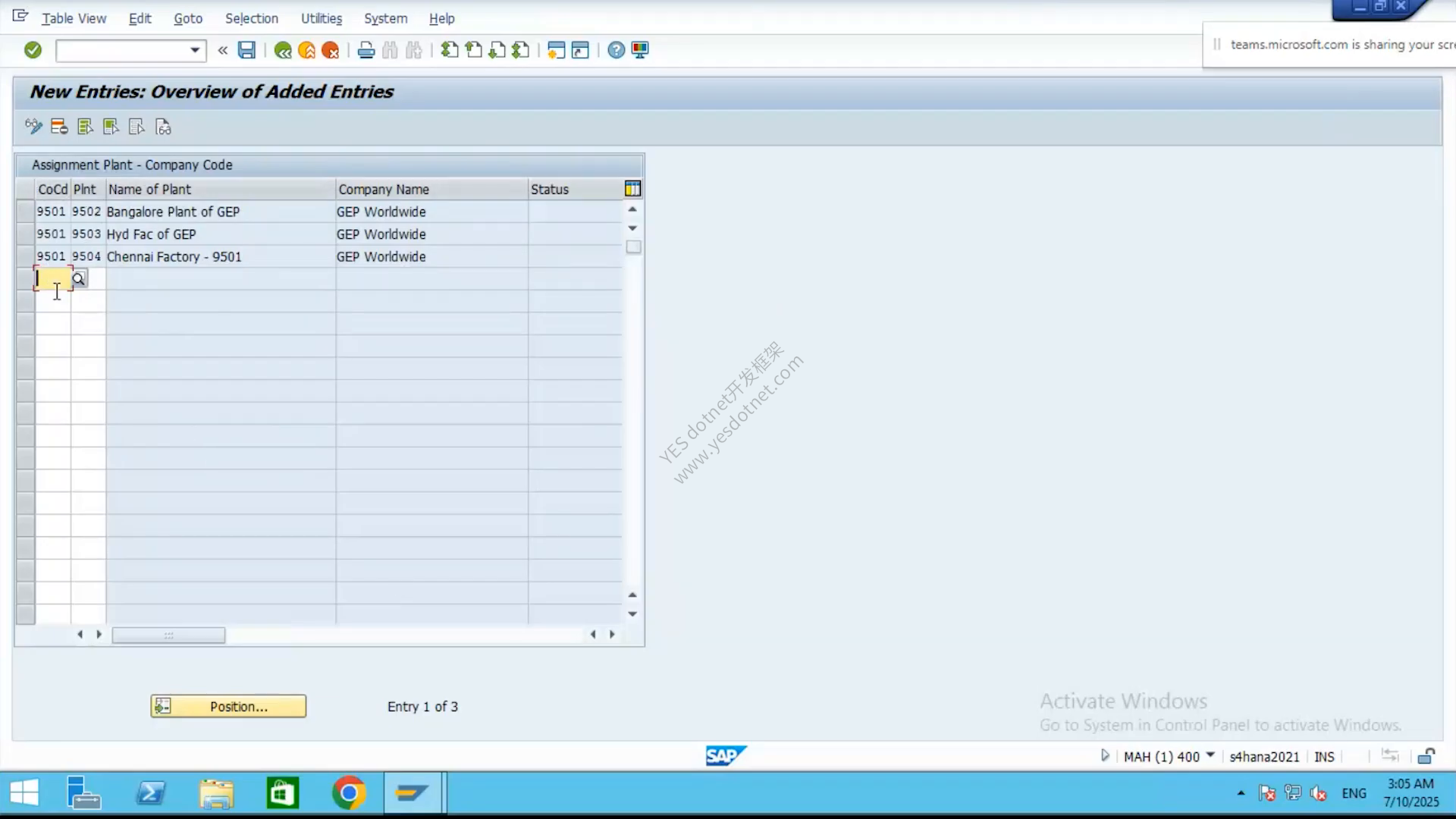Click the First Page icon
This screenshot has width=1456, height=819.
pyautogui.click(x=450, y=50)
